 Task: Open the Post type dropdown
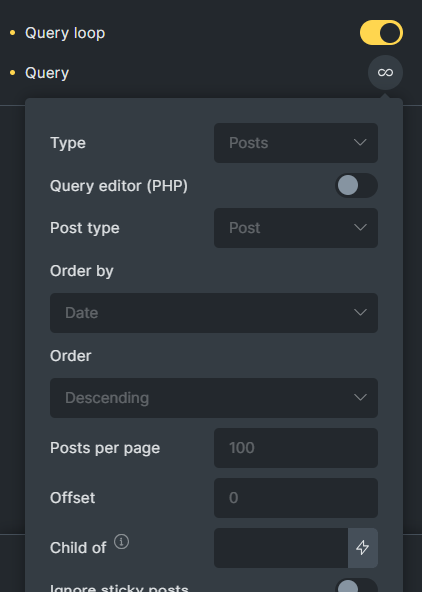coord(296,228)
